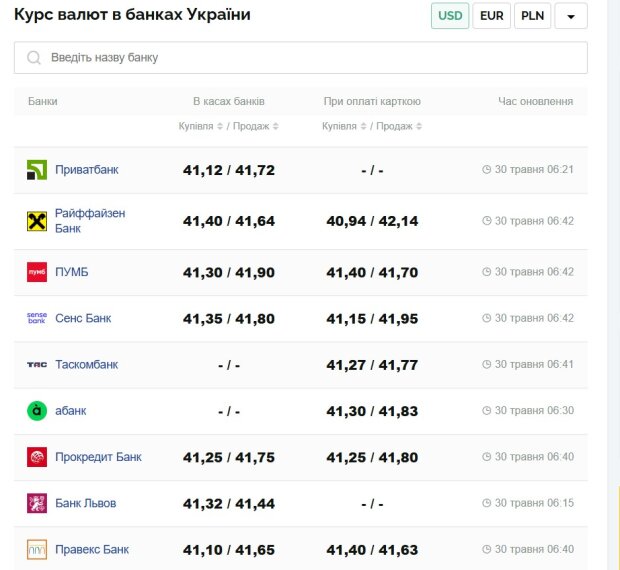Sort cash desk rates by Продаж
The height and width of the screenshot is (570, 620).
click(x=256, y=126)
